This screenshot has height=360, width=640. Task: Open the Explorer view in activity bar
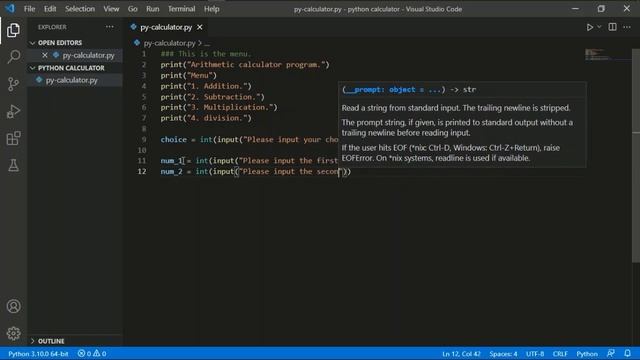coord(13,30)
